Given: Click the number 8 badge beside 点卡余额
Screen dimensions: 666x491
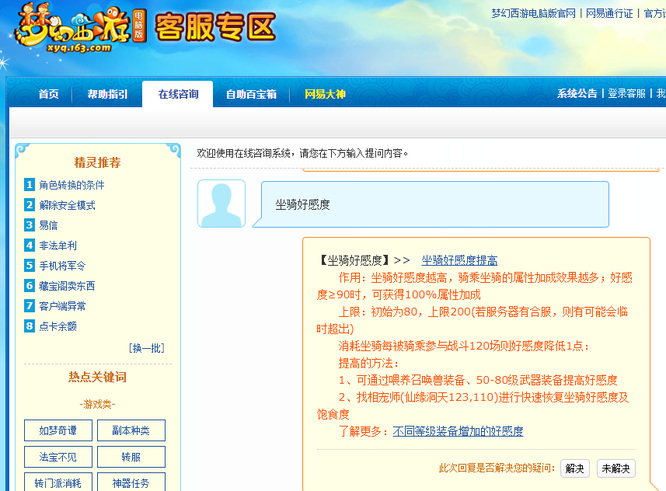Looking at the screenshot, I should 29,326.
